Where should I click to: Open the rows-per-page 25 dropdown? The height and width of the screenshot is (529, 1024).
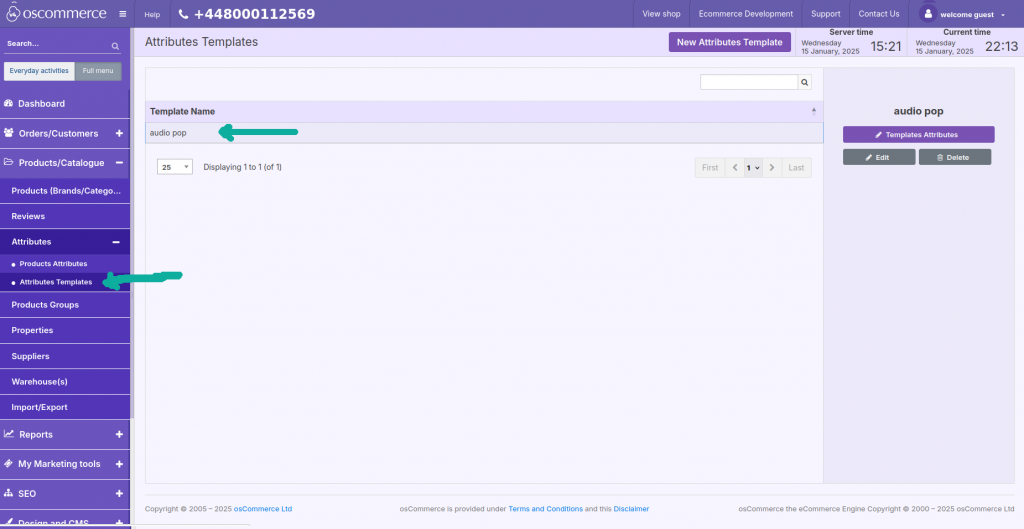click(x=175, y=167)
